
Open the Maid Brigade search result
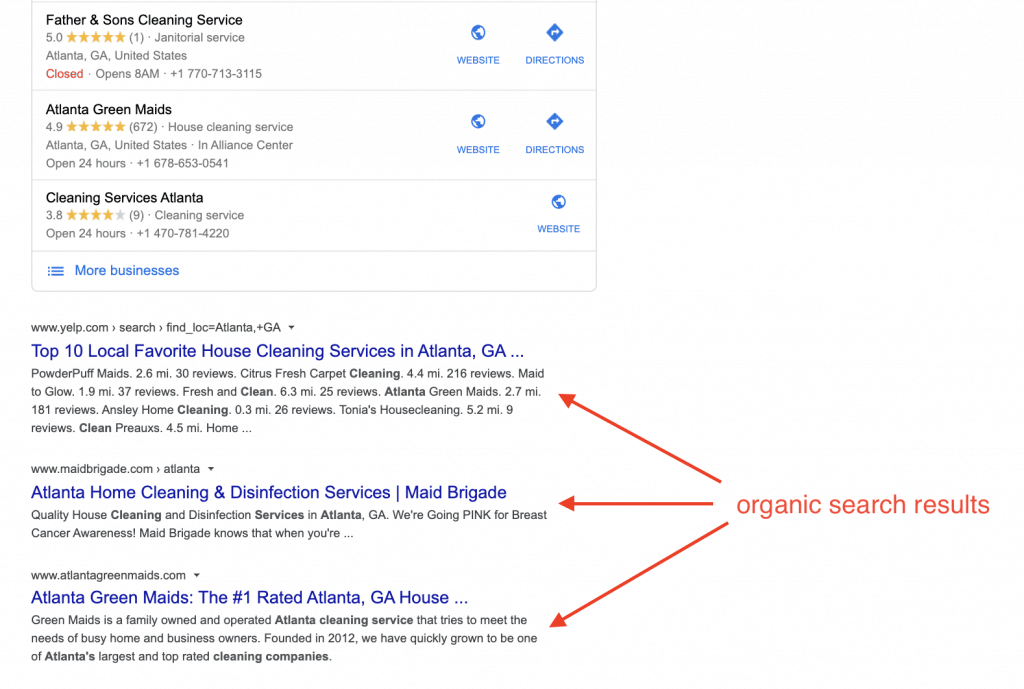click(268, 492)
